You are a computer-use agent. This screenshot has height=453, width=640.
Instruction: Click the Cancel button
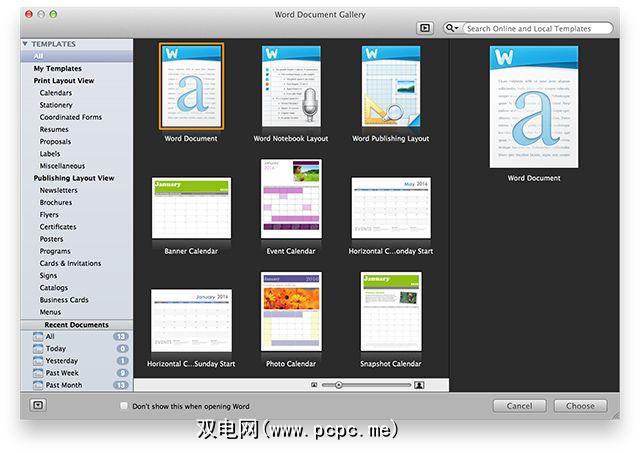point(519,406)
